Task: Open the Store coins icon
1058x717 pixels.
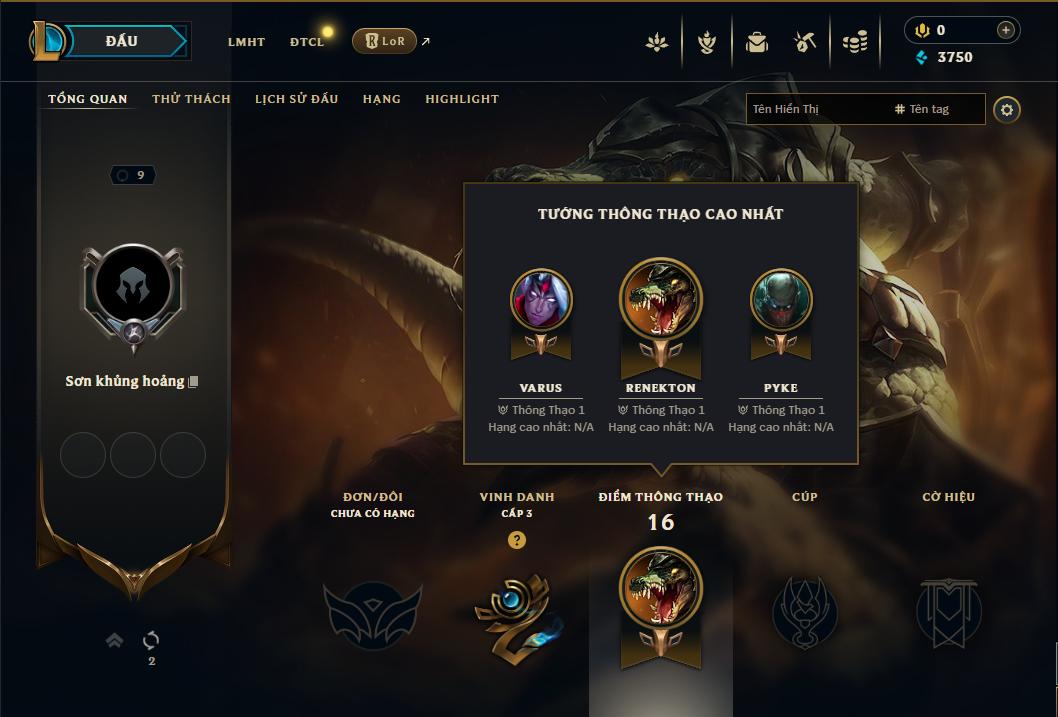Action: (x=855, y=42)
